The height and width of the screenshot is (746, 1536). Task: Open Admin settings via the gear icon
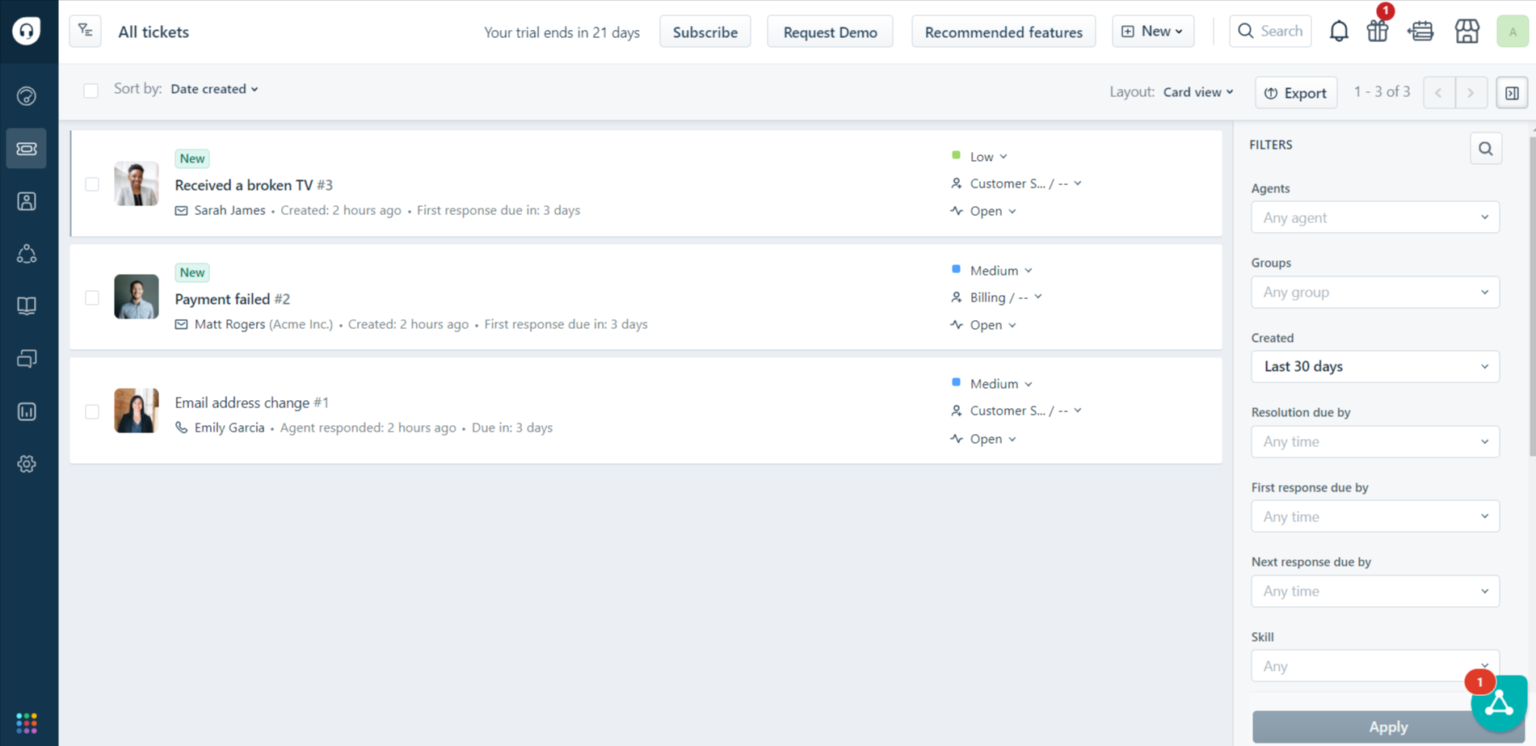27,463
